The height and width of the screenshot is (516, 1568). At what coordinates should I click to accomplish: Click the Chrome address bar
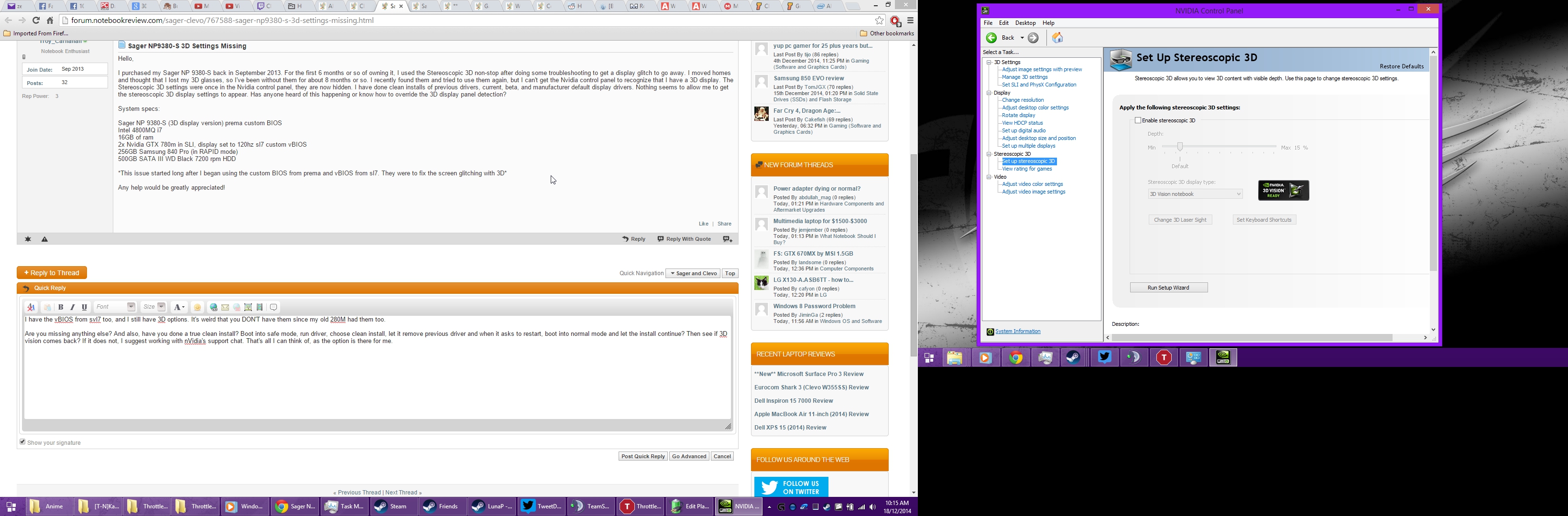tap(468, 20)
